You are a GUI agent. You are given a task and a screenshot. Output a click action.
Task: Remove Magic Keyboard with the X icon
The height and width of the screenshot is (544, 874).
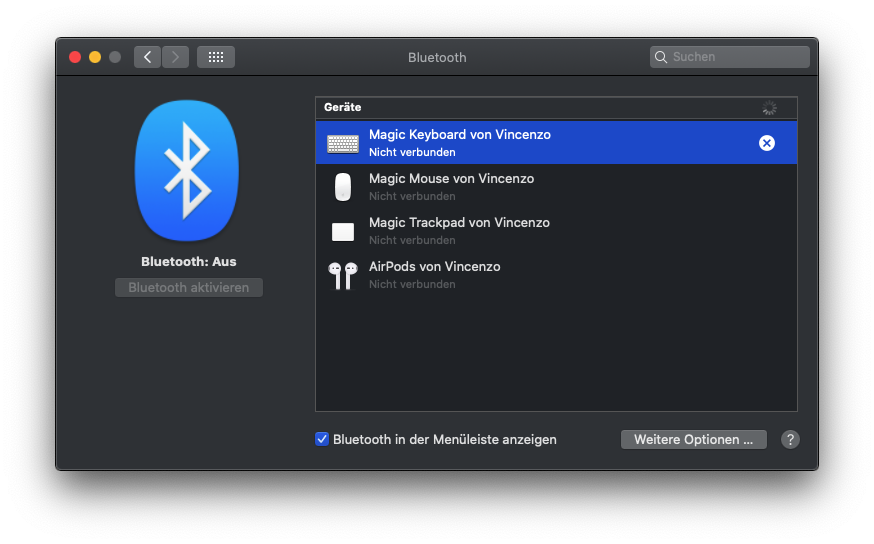(766, 143)
